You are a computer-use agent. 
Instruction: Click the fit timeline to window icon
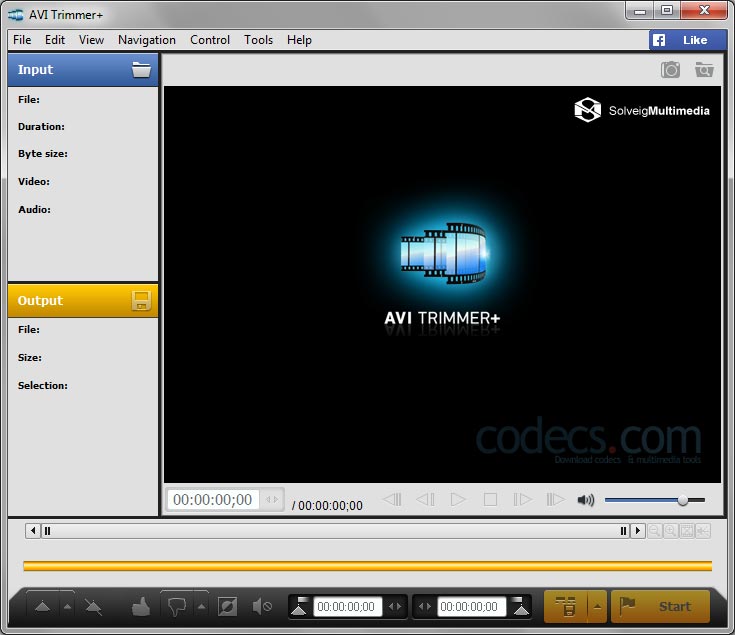[x=687, y=531]
